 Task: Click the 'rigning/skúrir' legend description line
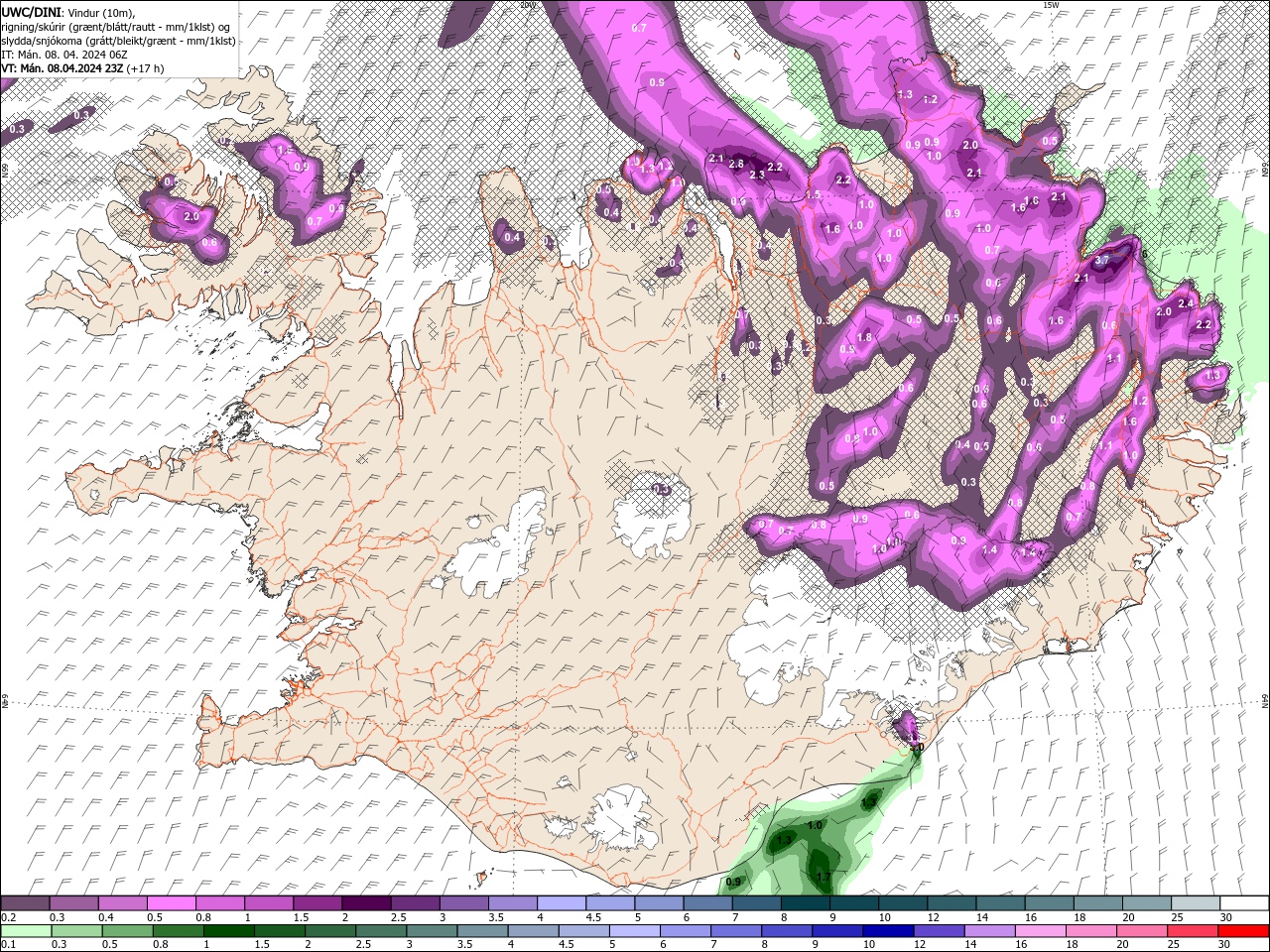[116, 26]
